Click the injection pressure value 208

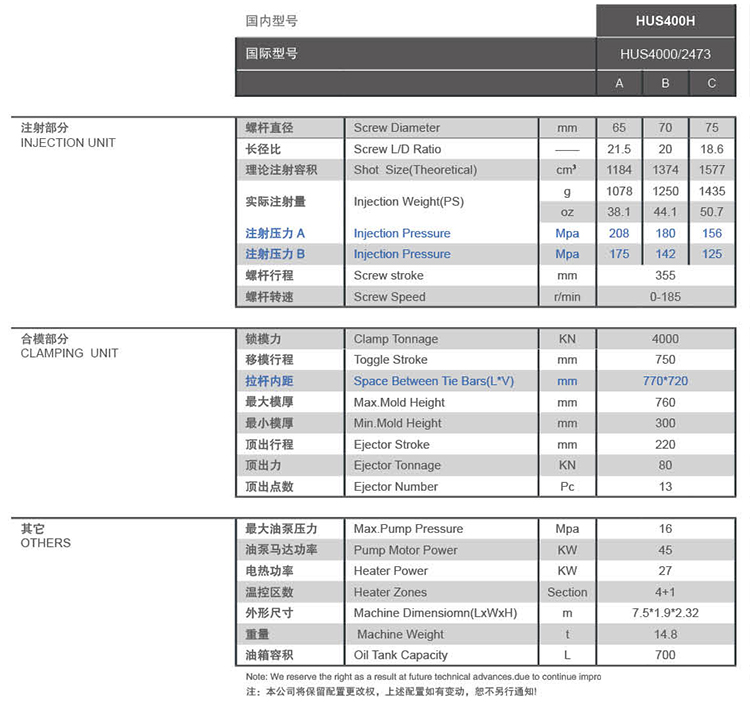[x=619, y=233]
